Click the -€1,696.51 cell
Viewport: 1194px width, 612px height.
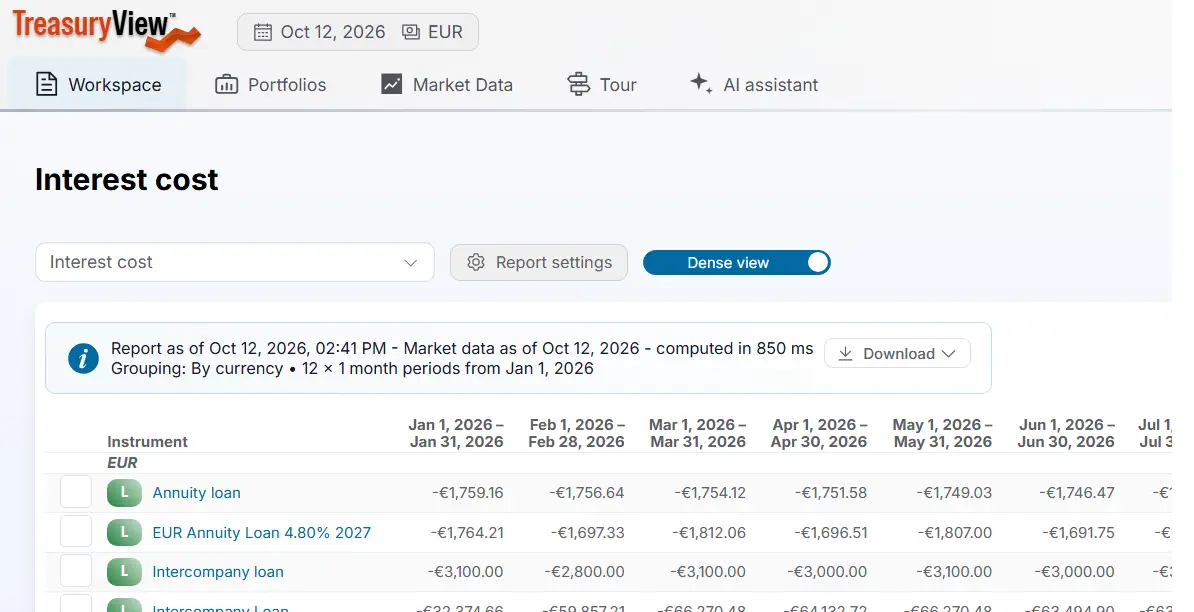(x=831, y=533)
